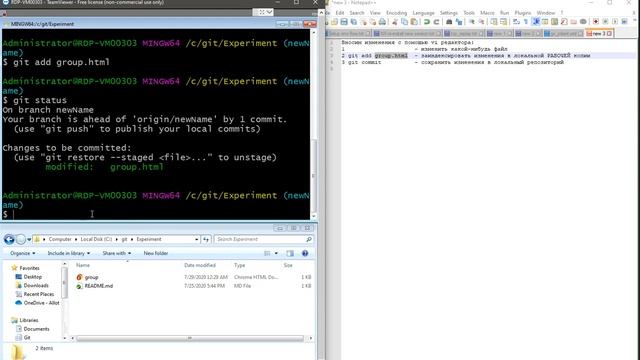Viewport: 640px width, 360px height.
Task: Click the group HTML file icon
Action: 80,277
